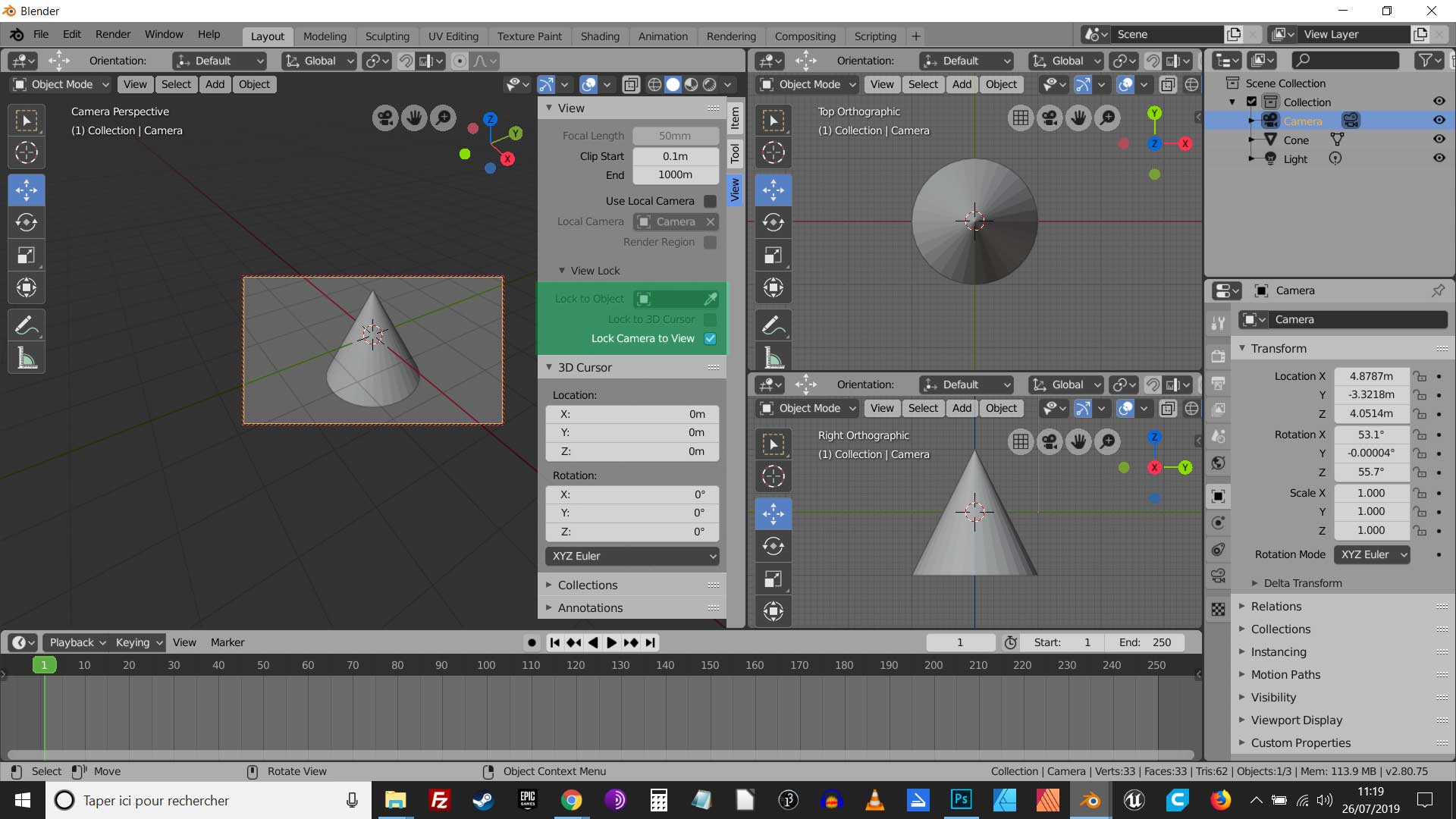Toggle camera view icon in main viewport
Viewport: 1456px width, 819px height.
[385, 118]
